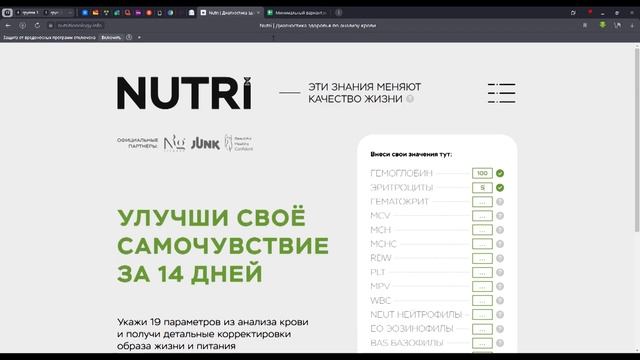Click the green checkmark next to ЭРИТРОЦИТЫ
The image size is (640, 360).
click(500, 188)
